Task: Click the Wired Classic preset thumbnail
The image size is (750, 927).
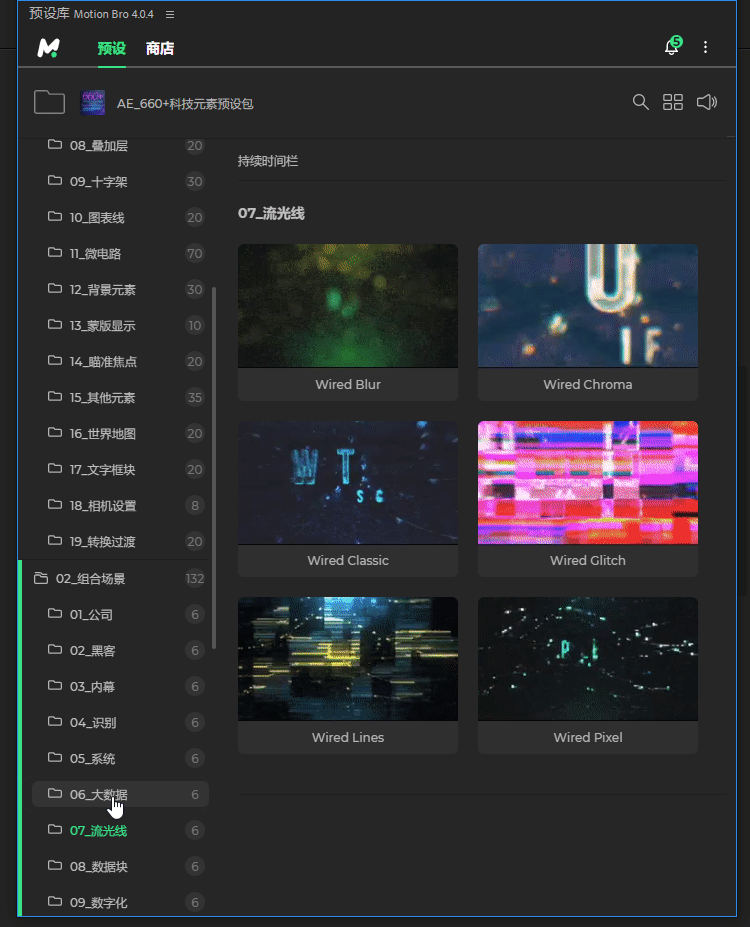Action: coord(348,482)
